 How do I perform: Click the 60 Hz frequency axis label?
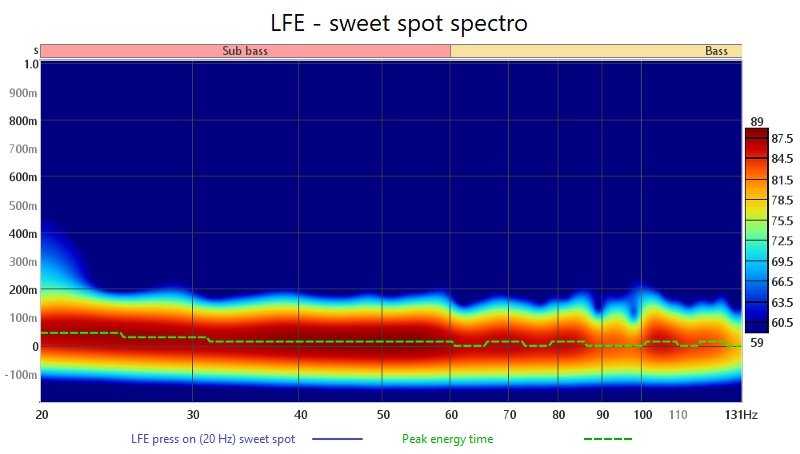(450, 413)
